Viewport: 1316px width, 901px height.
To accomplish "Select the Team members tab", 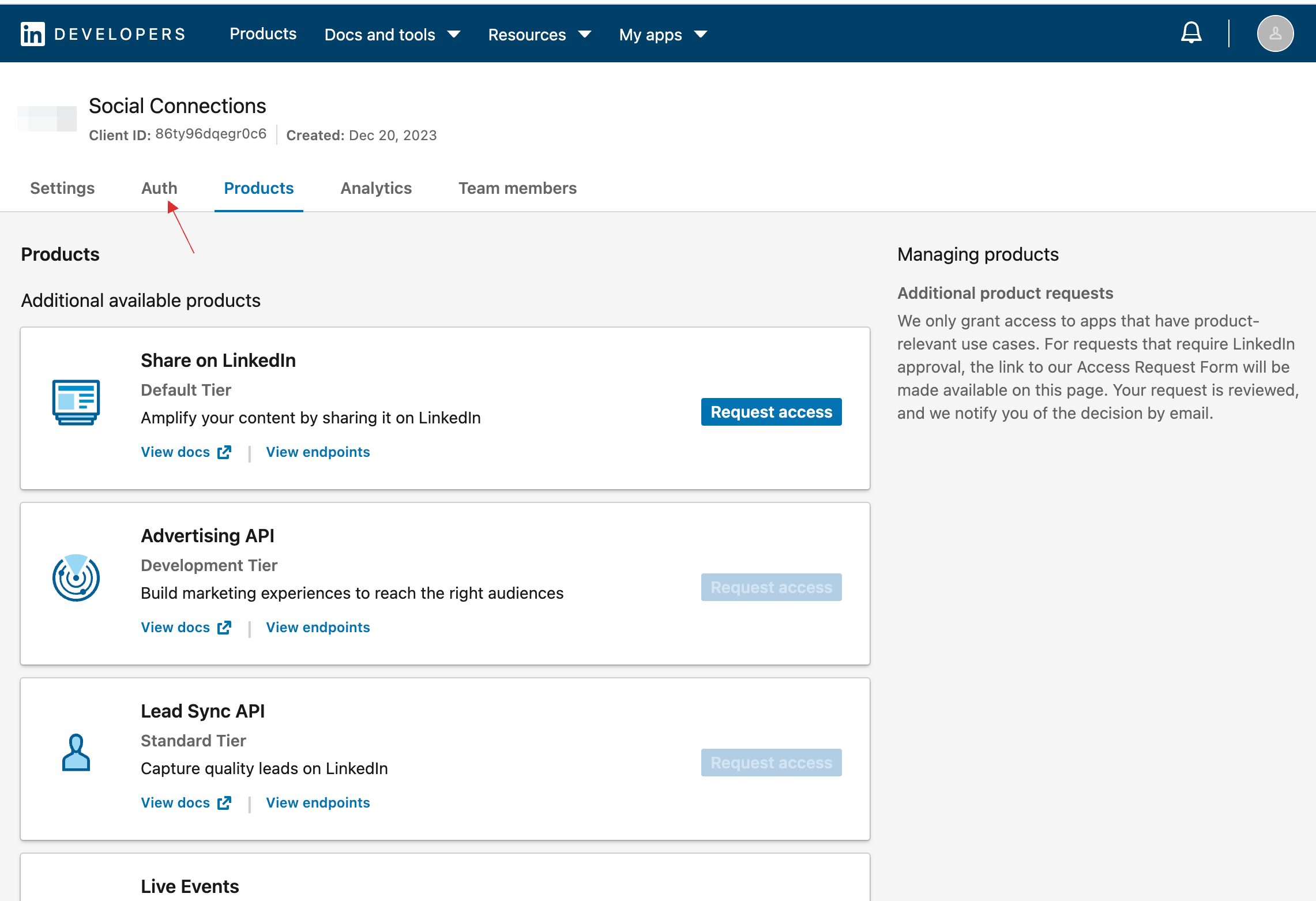I will click(x=517, y=188).
